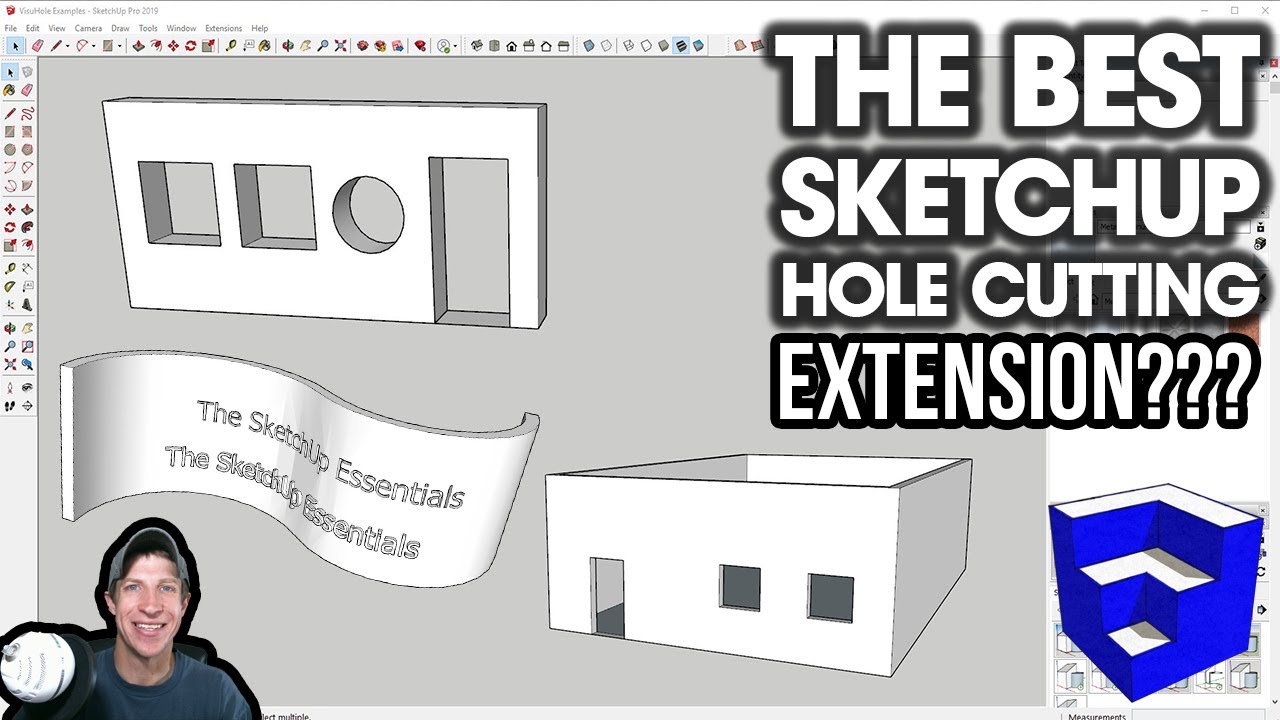Image resolution: width=1280 pixels, height=720 pixels.
Task: Open the Window menu
Action: point(181,28)
